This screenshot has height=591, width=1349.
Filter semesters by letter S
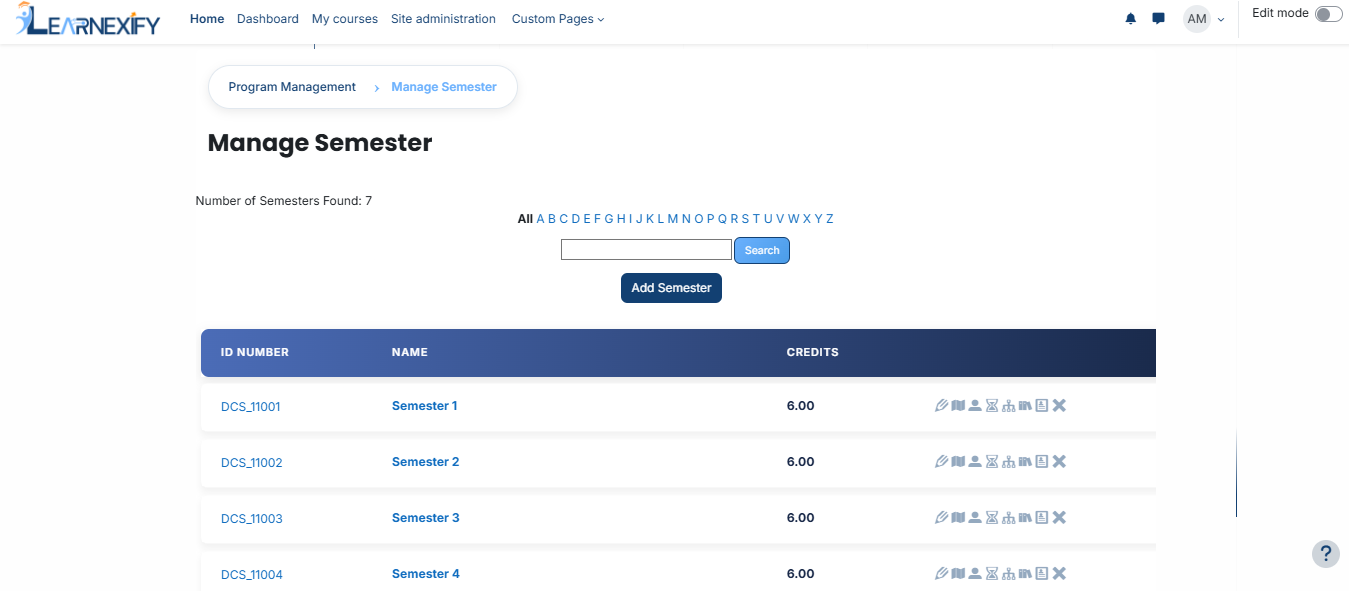coord(745,219)
